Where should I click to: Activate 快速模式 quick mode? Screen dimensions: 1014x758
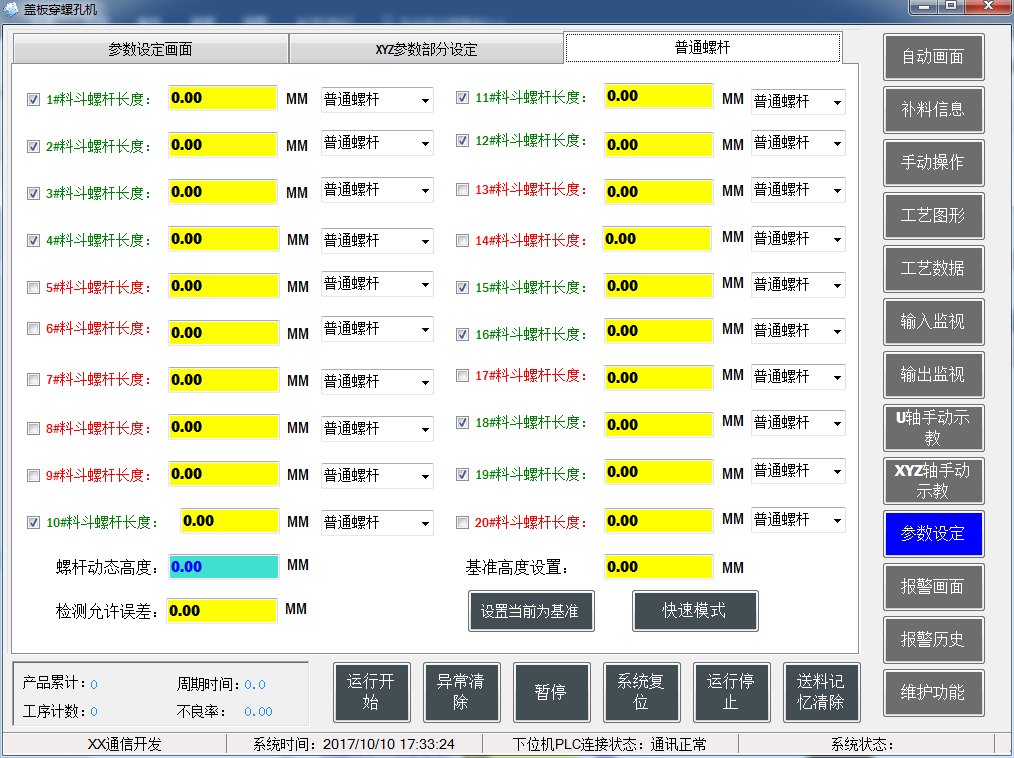point(694,611)
